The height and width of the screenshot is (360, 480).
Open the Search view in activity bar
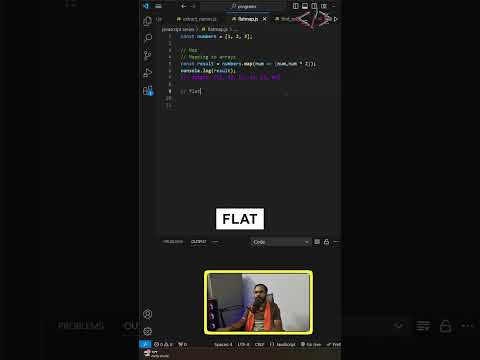148,37
